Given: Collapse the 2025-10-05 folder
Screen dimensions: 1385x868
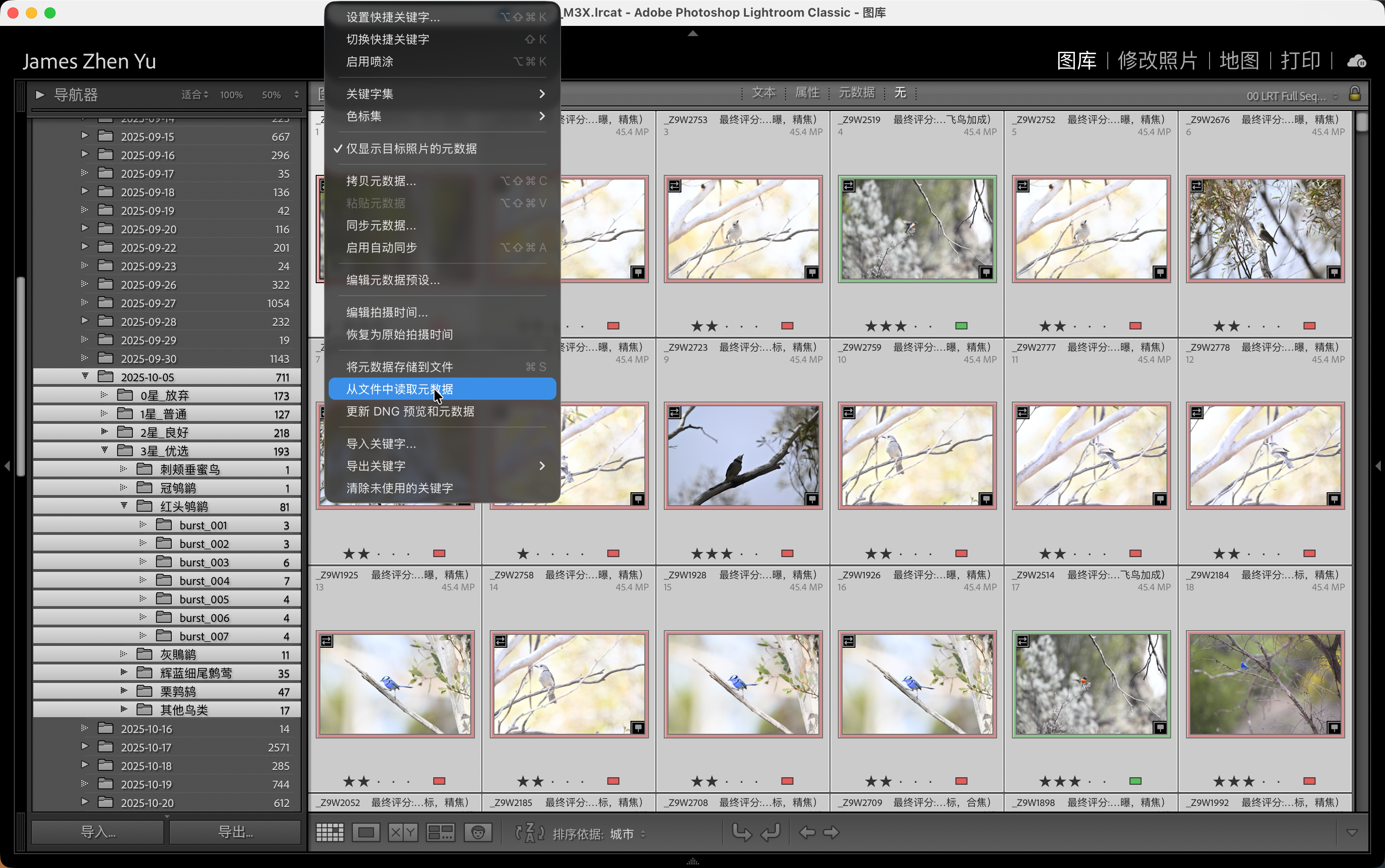Looking at the screenshot, I should [x=85, y=376].
